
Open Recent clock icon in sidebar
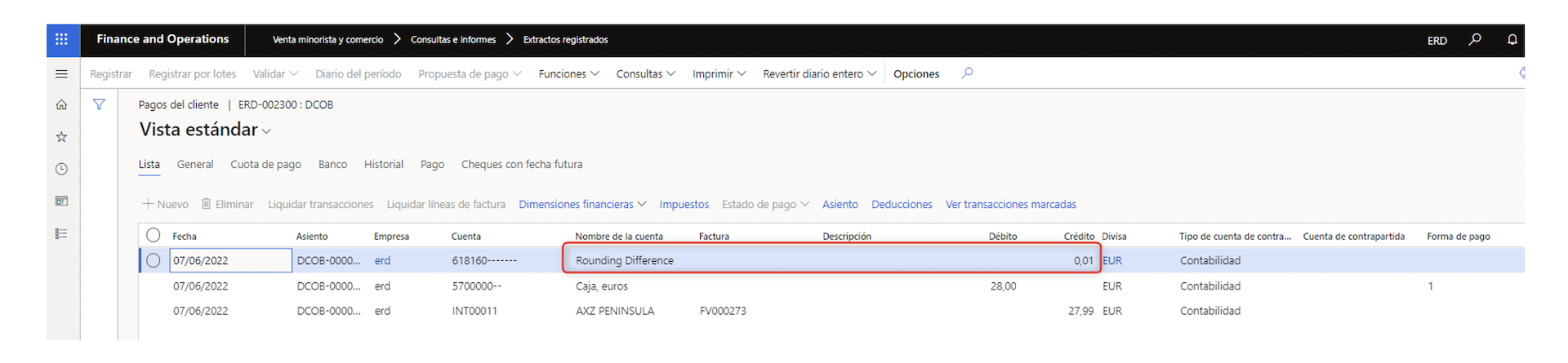[x=61, y=169]
